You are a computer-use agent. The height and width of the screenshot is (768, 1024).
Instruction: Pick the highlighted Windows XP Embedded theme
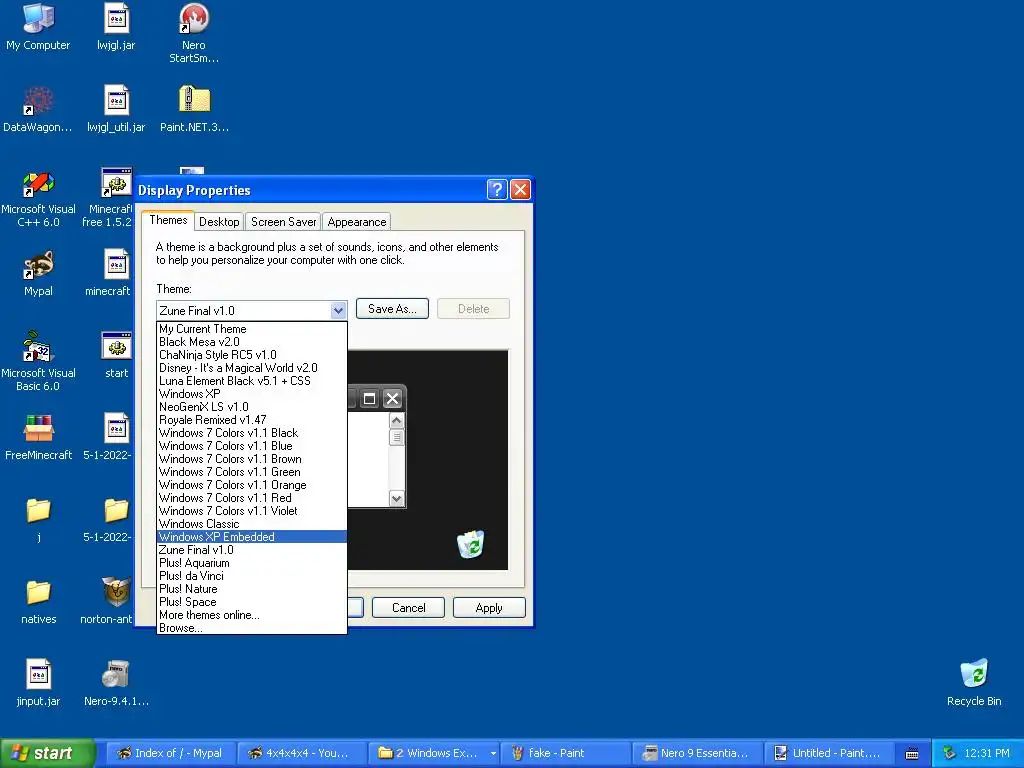click(x=252, y=537)
